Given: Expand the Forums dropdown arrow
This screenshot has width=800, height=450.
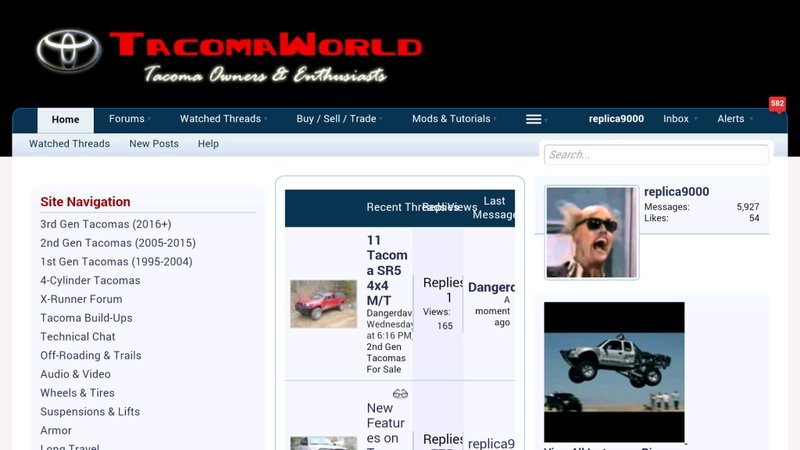Looking at the screenshot, I should pyautogui.click(x=149, y=119).
